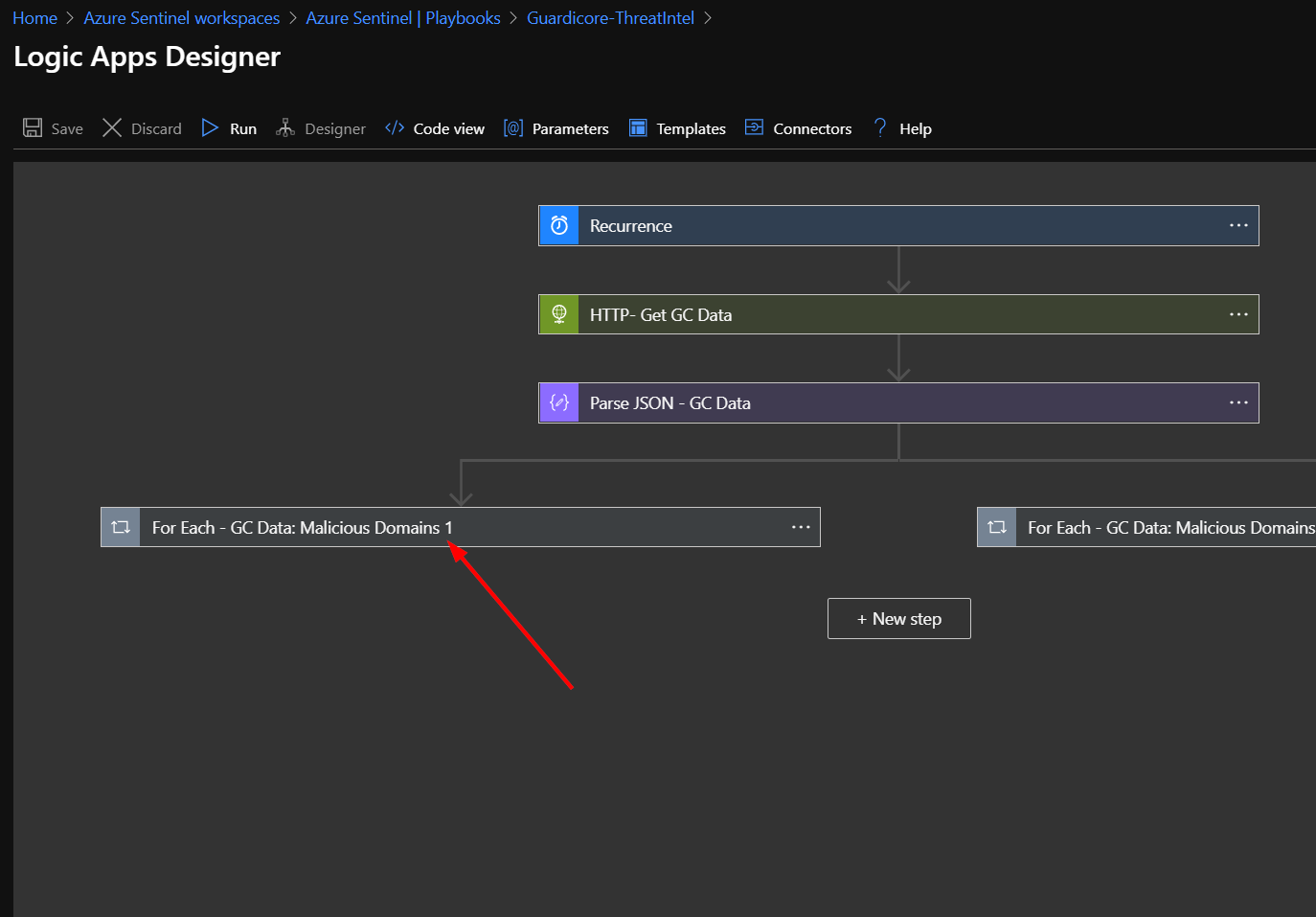Open the Connectors label
This screenshot has width=1316, height=917.
click(x=812, y=128)
